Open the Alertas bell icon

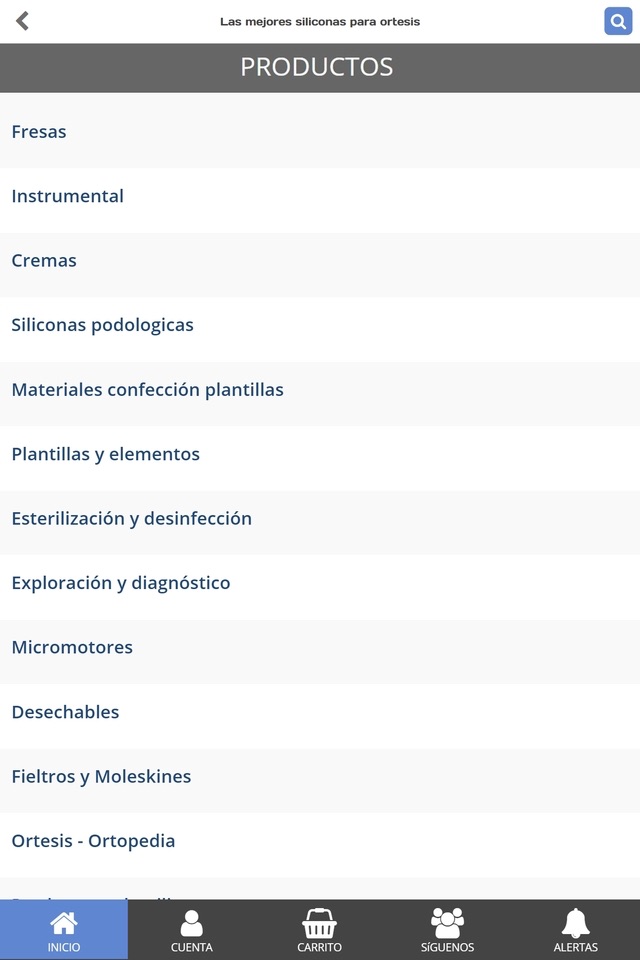point(575,923)
